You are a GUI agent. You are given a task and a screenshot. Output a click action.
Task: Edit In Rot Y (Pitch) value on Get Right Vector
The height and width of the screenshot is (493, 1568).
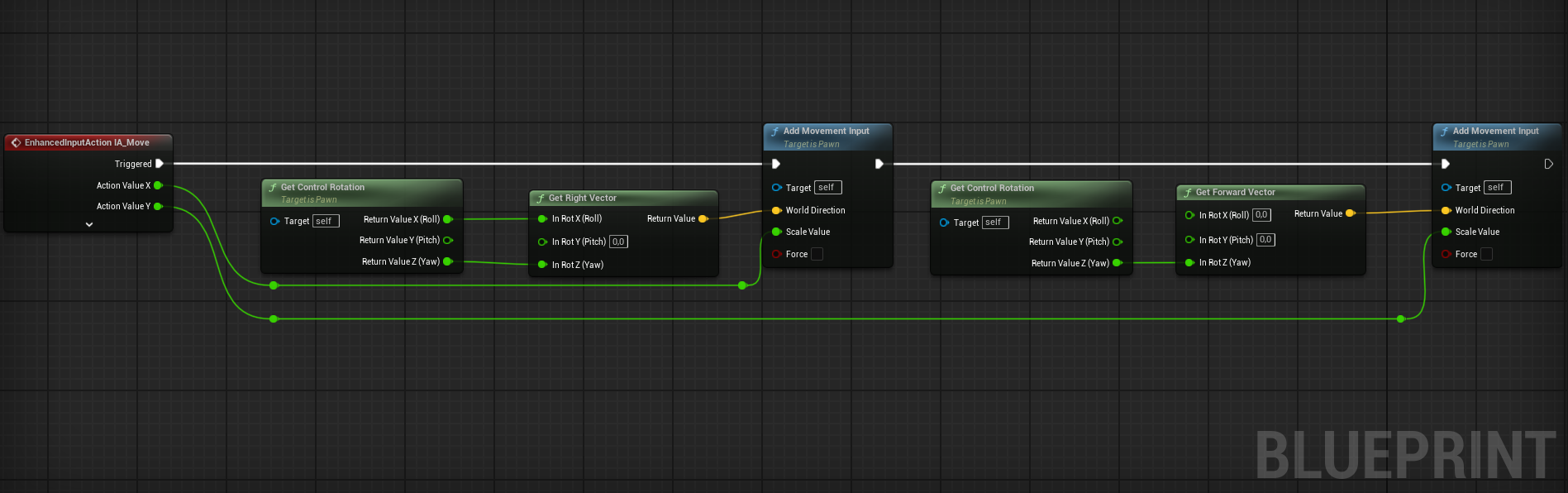point(618,242)
